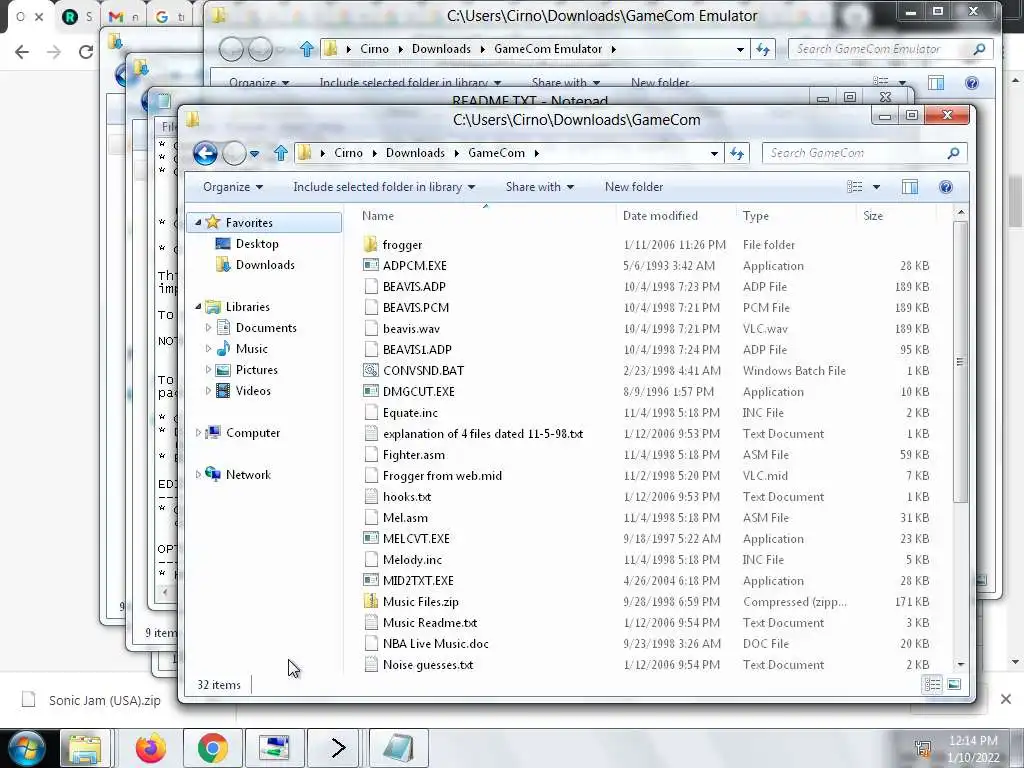This screenshot has height=768, width=1024.
Task: Open the Share with dropdown in GameCom window
Action: pos(539,187)
